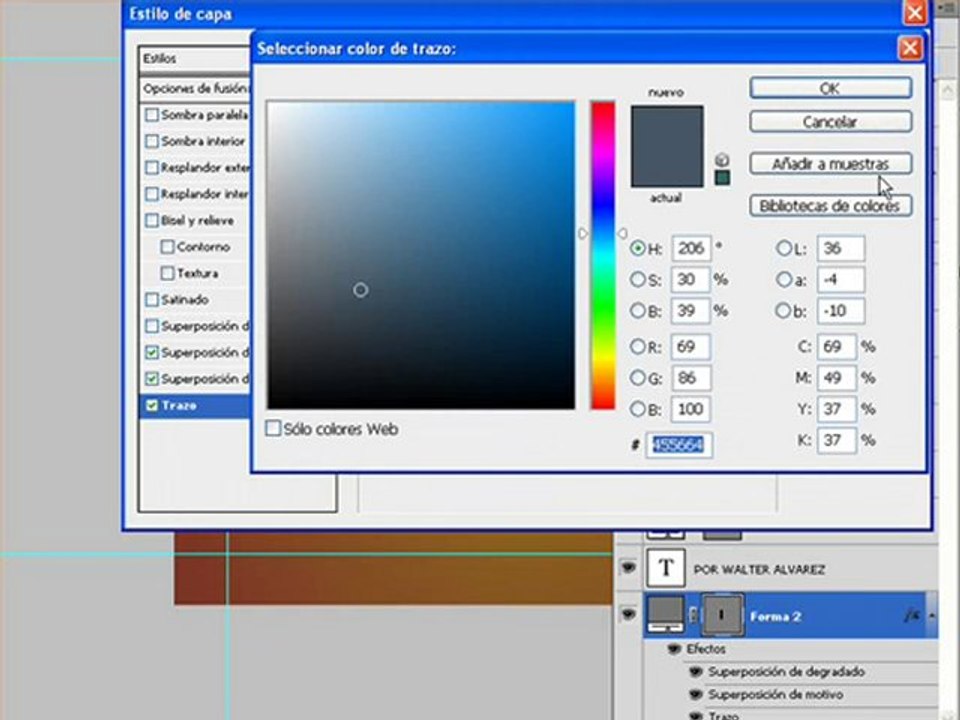
Task: Select Opciones de fusión entry
Action: click(195, 89)
